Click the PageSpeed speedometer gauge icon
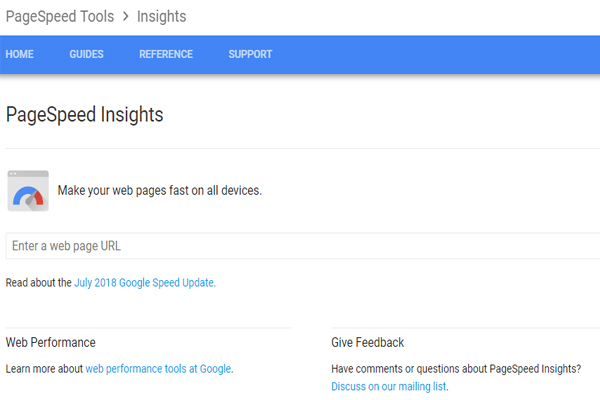Viewport: 600px width, 400px height. [x=28, y=191]
